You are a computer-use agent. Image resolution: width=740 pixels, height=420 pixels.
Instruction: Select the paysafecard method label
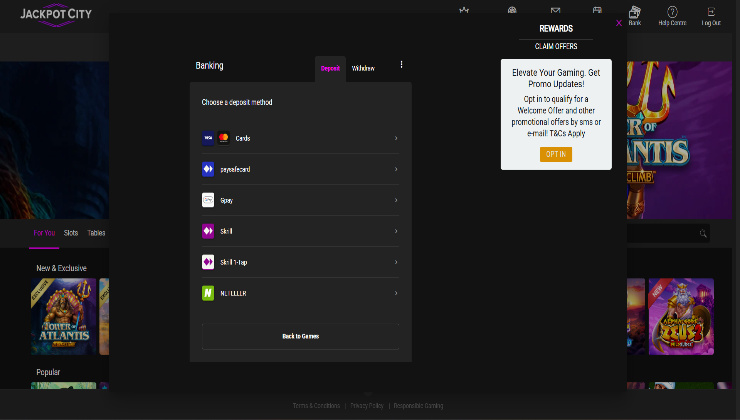coord(235,169)
